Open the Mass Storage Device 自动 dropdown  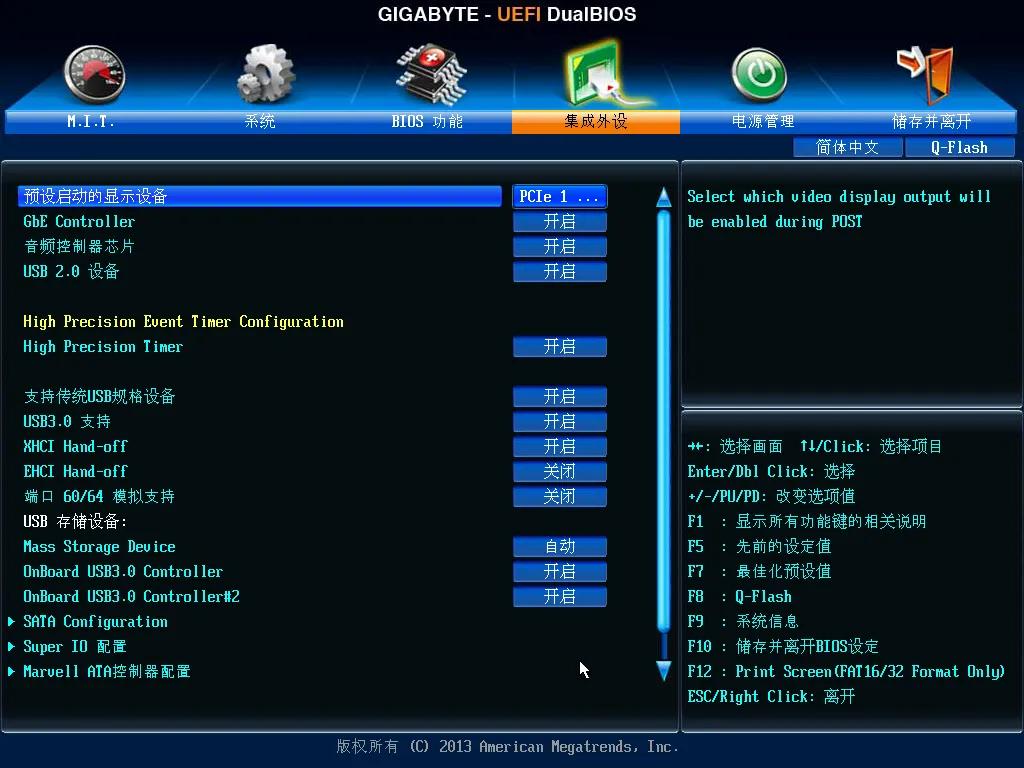tap(560, 546)
